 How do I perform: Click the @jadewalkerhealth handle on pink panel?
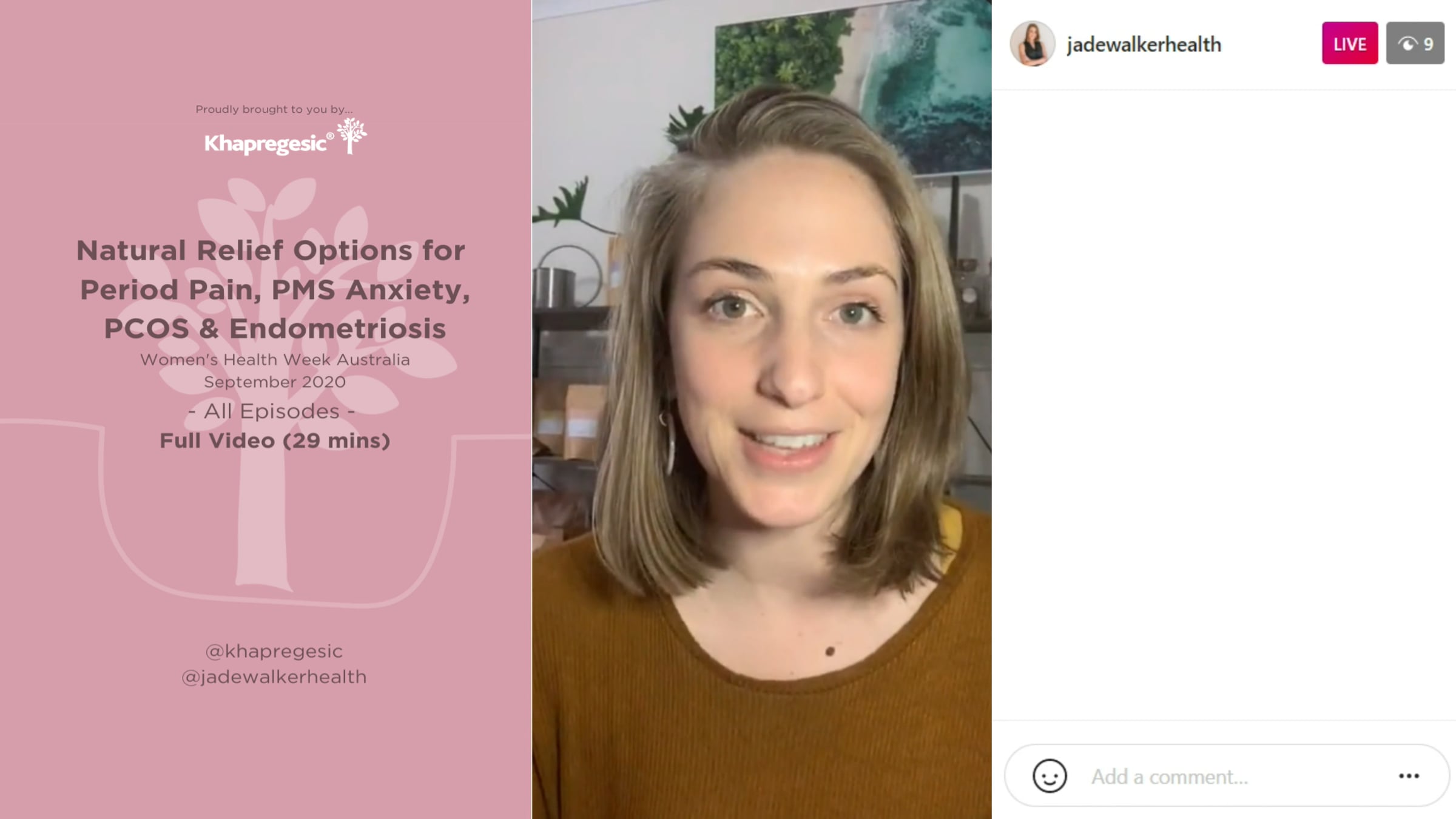(x=274, y=677)
